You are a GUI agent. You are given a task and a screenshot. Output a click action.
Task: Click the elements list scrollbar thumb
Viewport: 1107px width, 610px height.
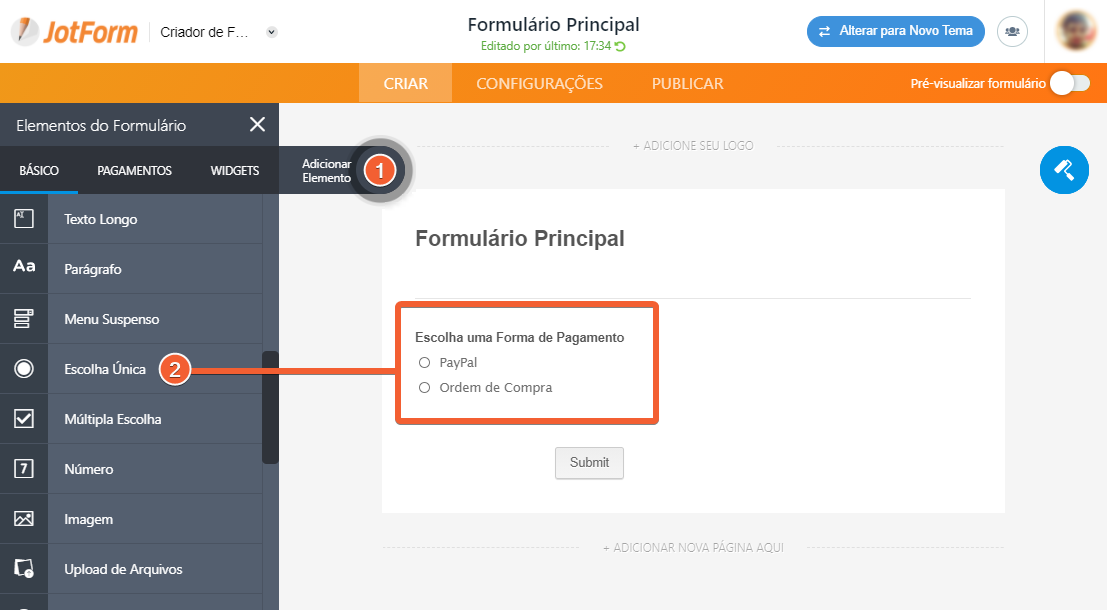pyautogui.click(x=270, y=407)
